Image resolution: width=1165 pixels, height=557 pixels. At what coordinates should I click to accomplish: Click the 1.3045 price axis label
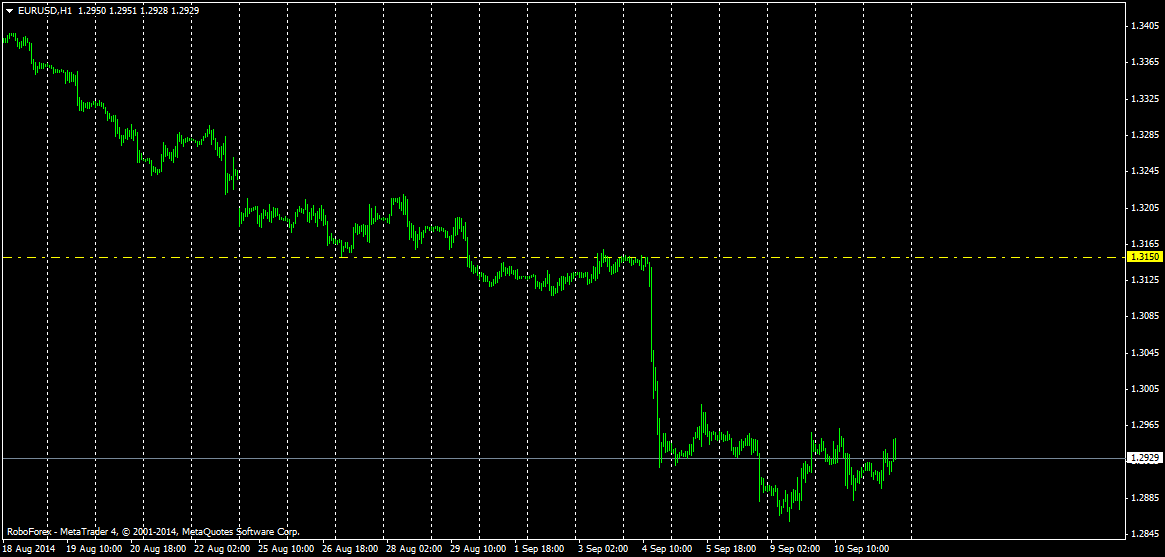[1143, 353]
